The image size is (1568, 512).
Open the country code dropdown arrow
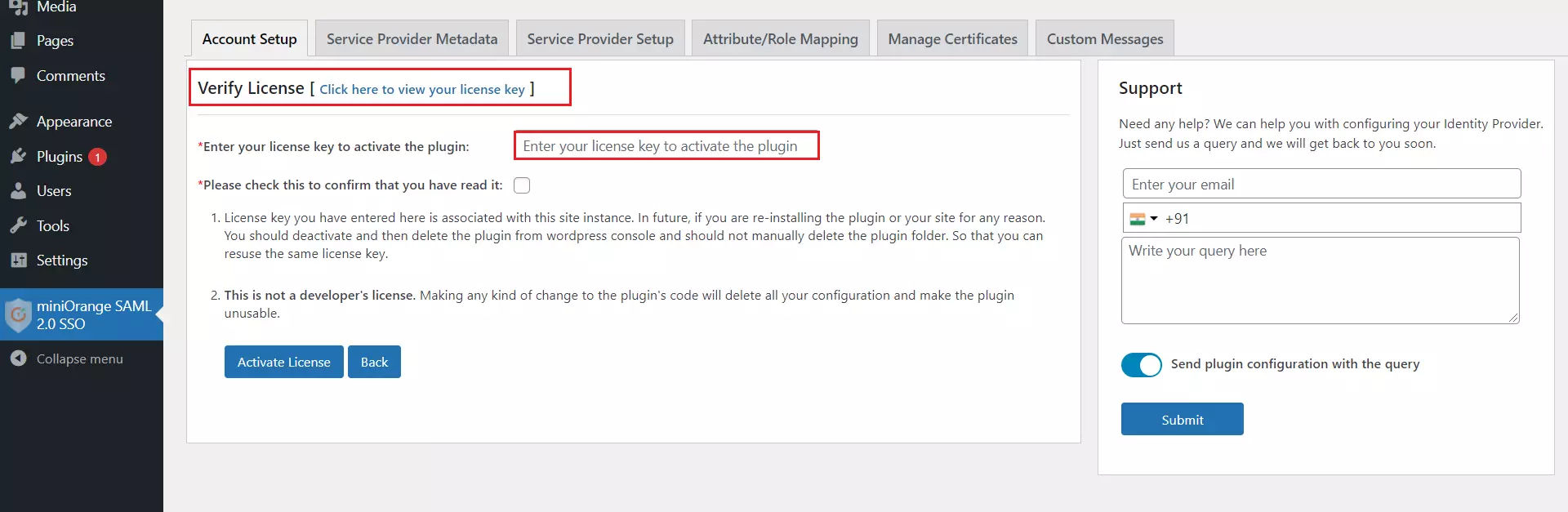pyautogui.click(x=1154, y=219)
